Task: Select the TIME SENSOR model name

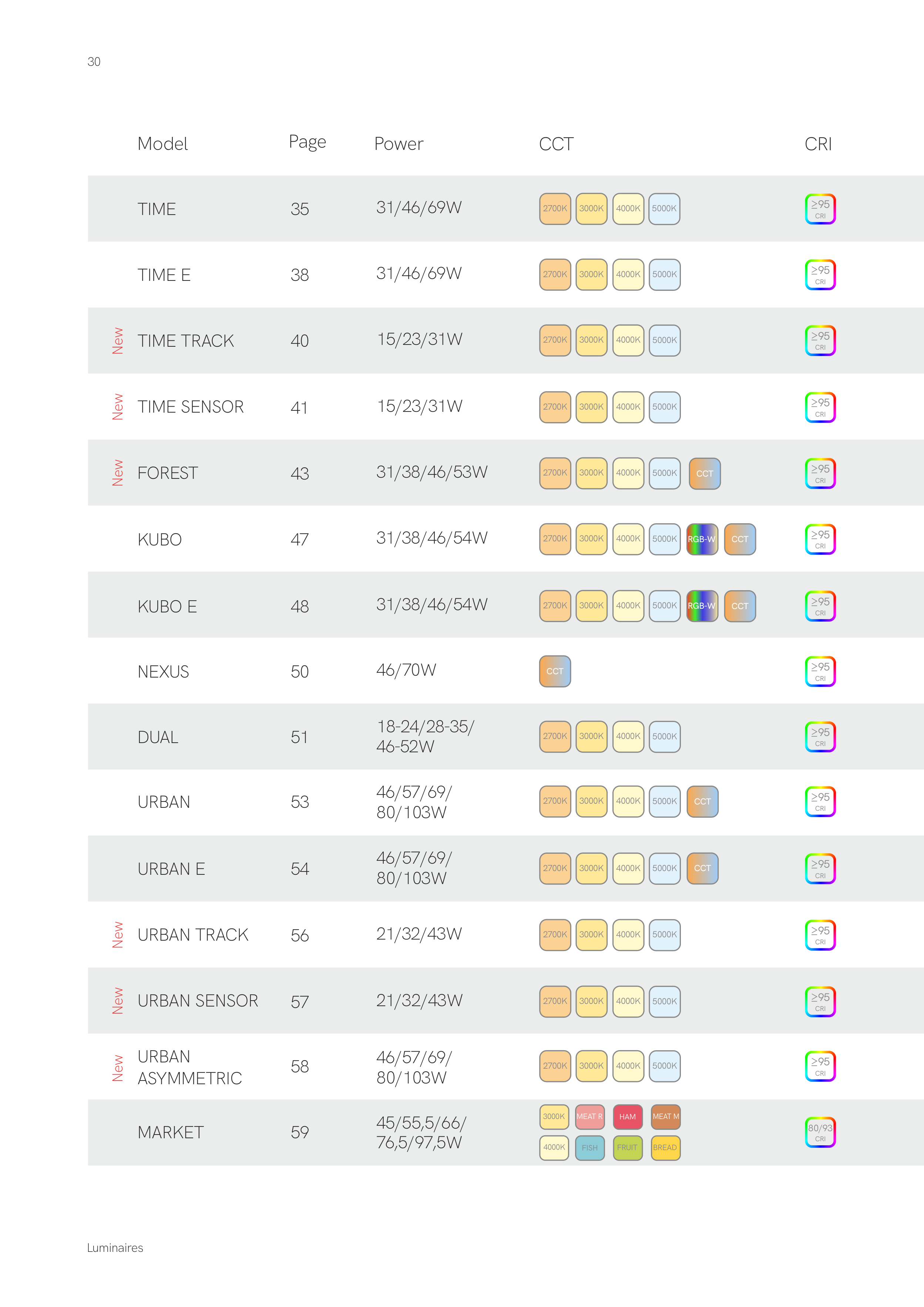Action: pyautogui.click(x=190, y=407)
